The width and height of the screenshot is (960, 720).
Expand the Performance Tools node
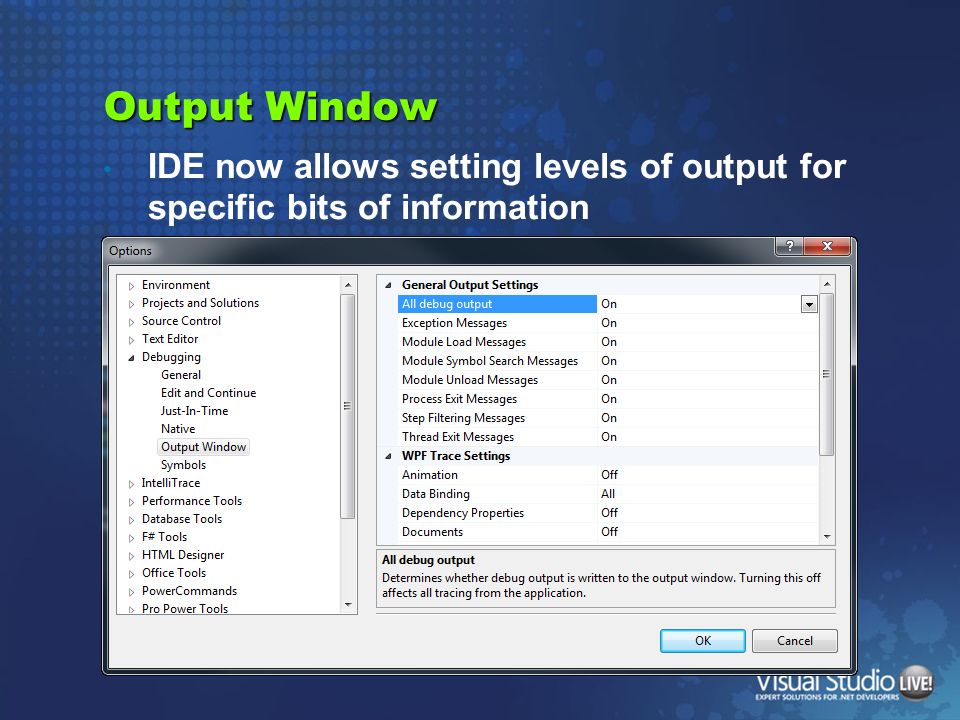tap(131, 502)
